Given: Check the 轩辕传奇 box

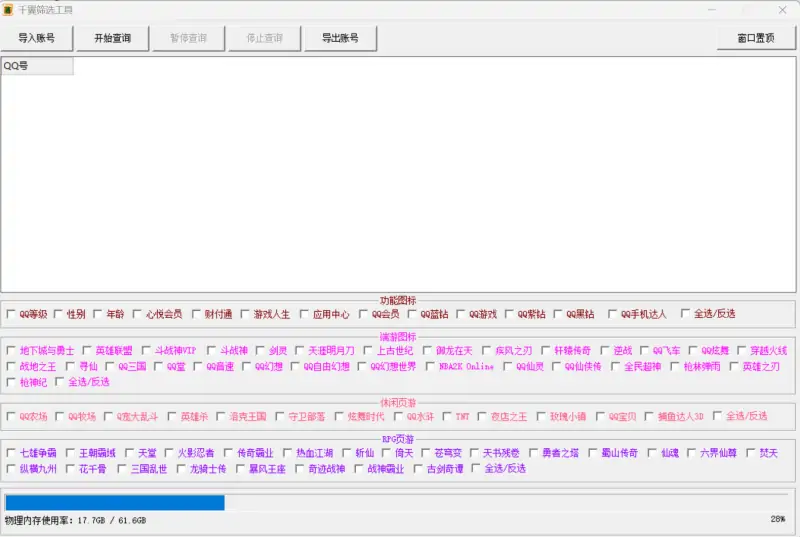Looking at the screenshot, I should (x=545, y=350).
